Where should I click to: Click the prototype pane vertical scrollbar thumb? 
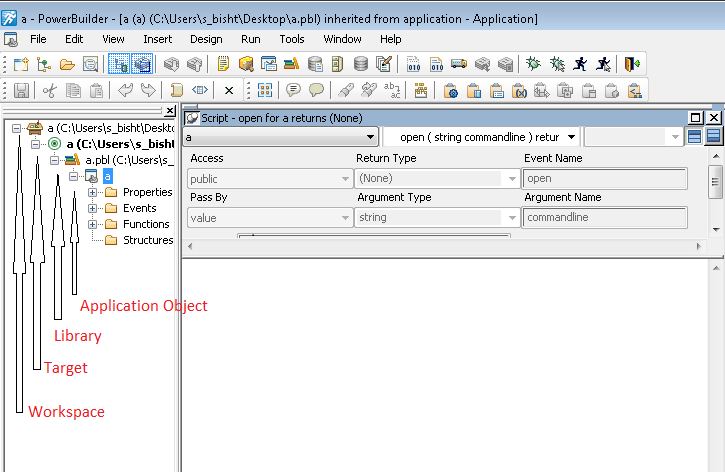point(716,181)
